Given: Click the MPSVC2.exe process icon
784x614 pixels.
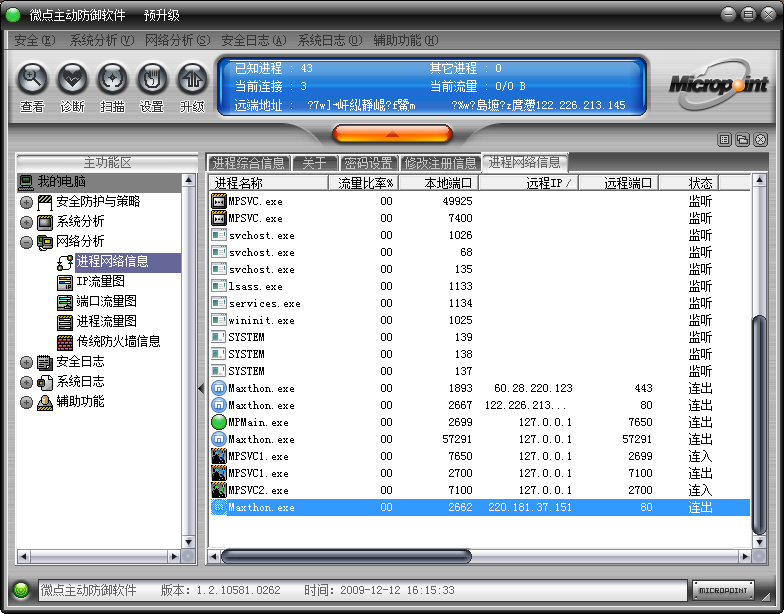Looking at the screenshot, I should point(219,490).
